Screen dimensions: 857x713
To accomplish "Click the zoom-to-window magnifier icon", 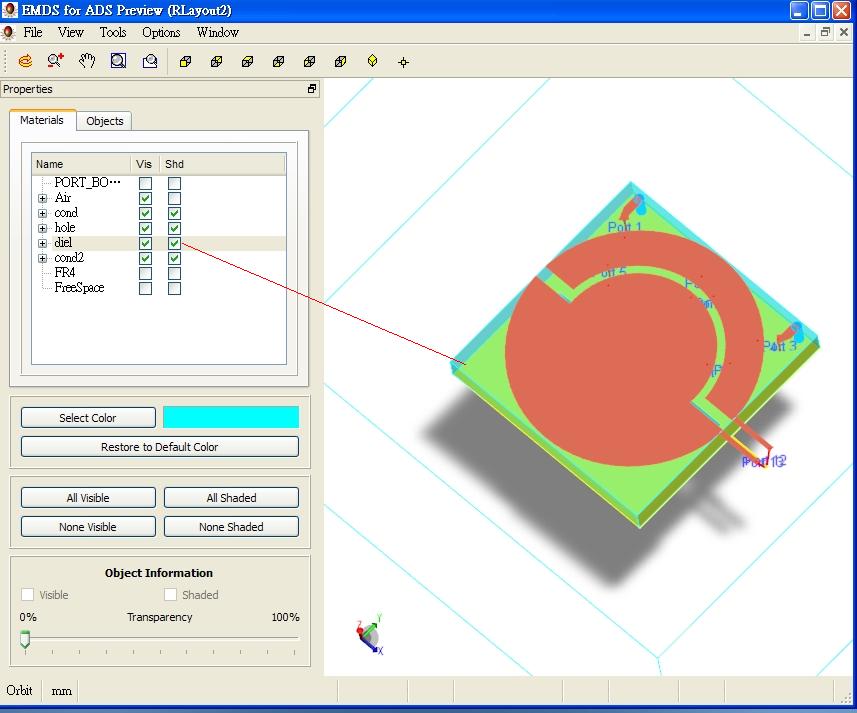I will click(x=118, y=61).
